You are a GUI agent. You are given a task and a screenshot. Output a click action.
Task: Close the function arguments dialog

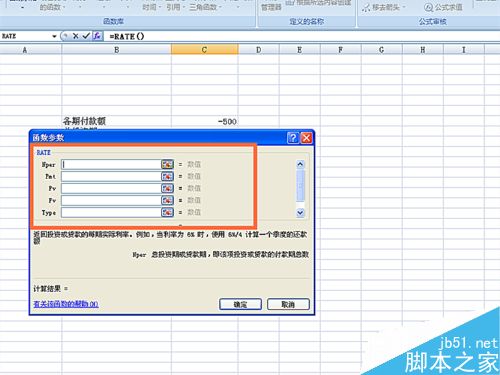point(306,138)
